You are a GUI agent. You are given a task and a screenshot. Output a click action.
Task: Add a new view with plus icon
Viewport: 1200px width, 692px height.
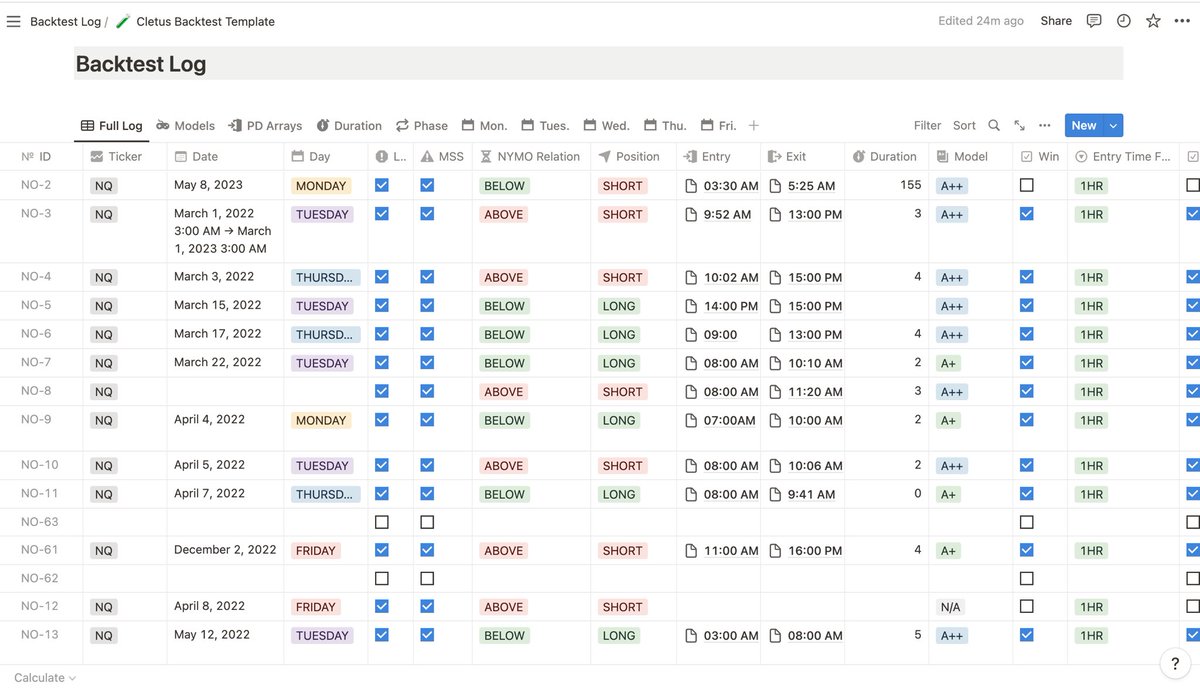coord(754,125)
